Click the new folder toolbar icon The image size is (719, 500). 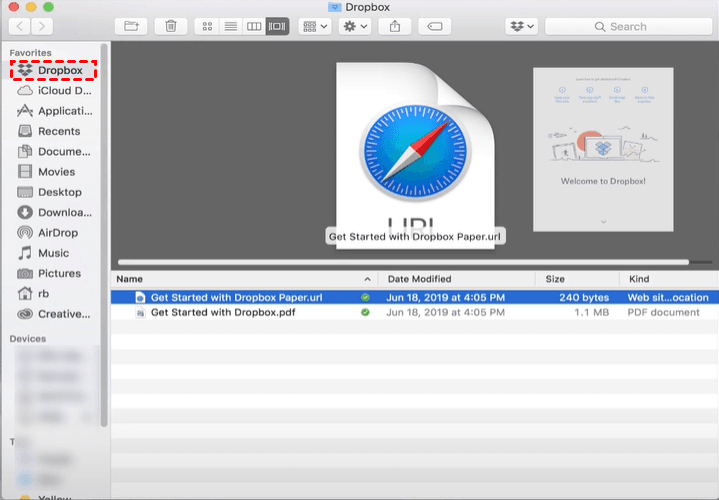point(131,26)
